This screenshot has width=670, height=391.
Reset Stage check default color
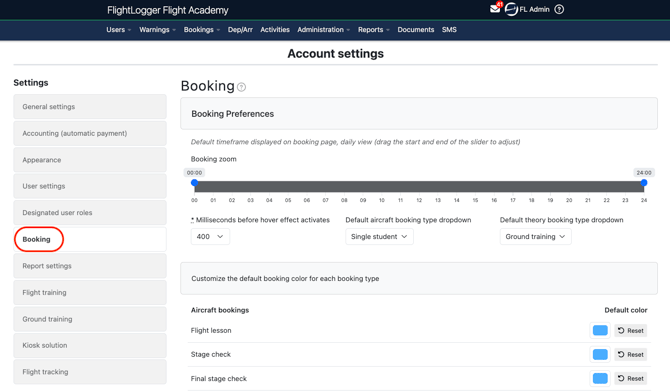tap(631, 354)
